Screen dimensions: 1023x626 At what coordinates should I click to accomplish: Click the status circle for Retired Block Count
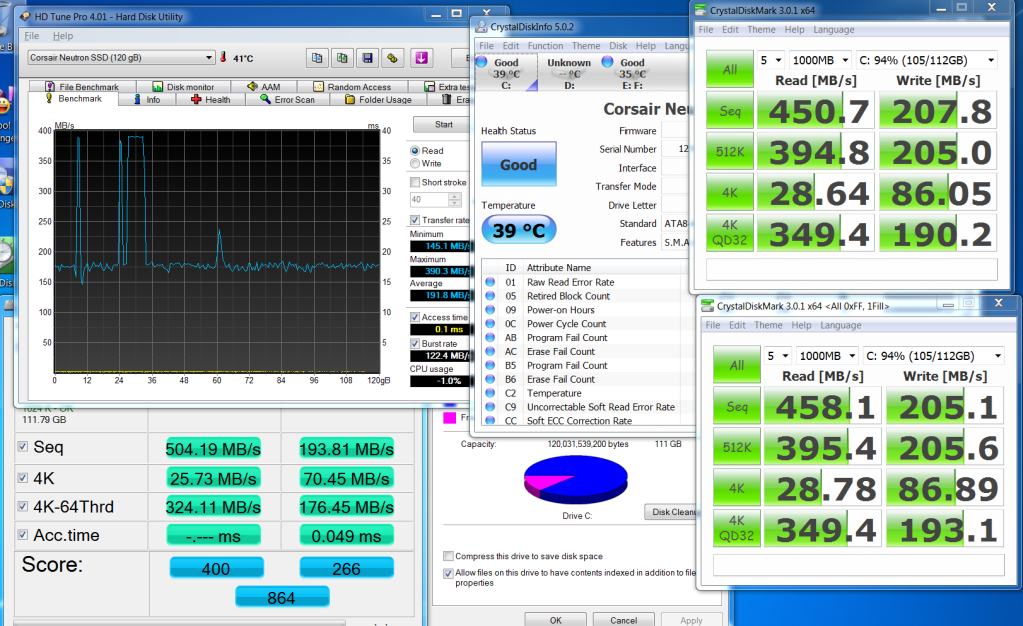(490, 296)
